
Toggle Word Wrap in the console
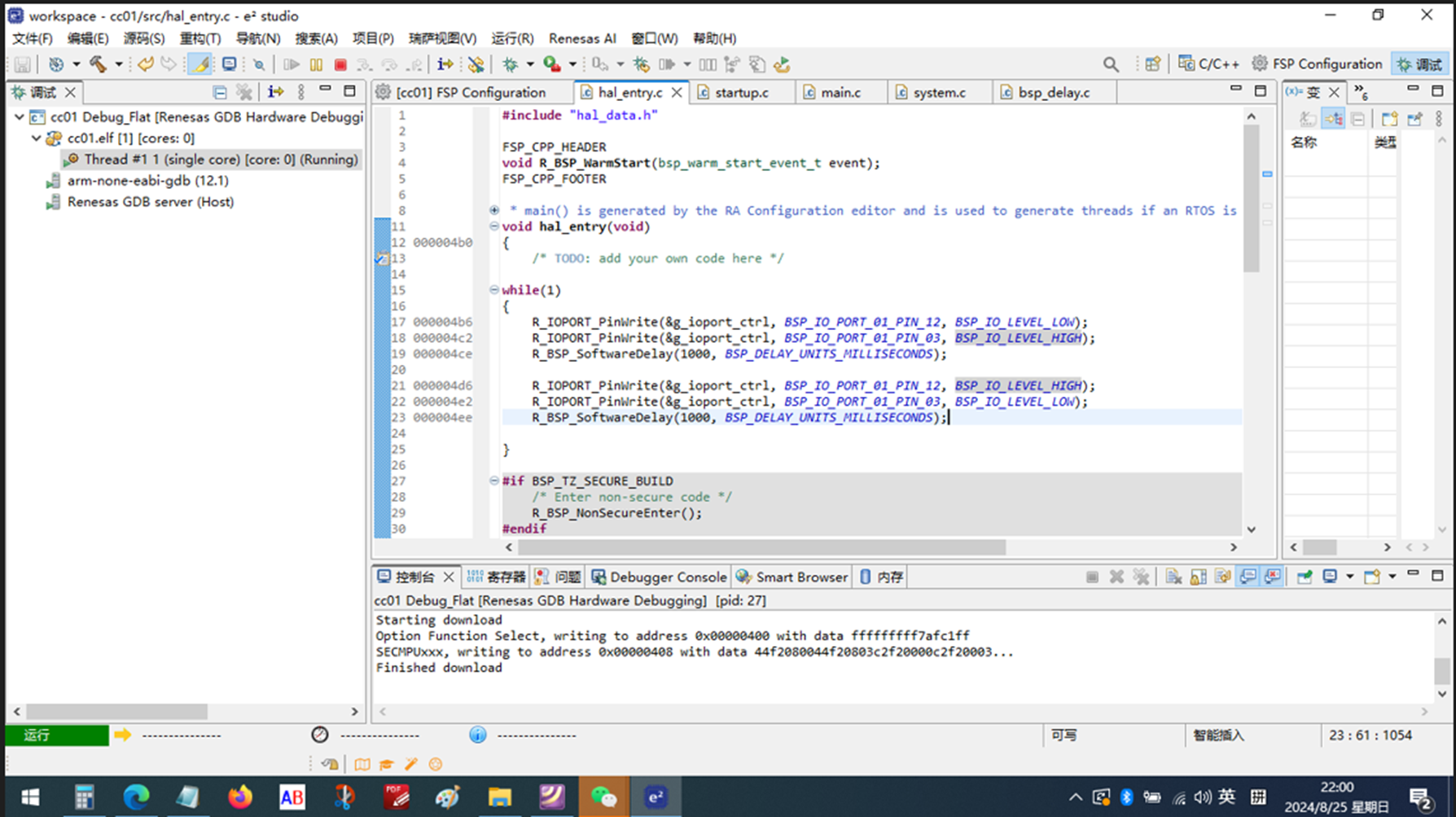(1222, 577)
